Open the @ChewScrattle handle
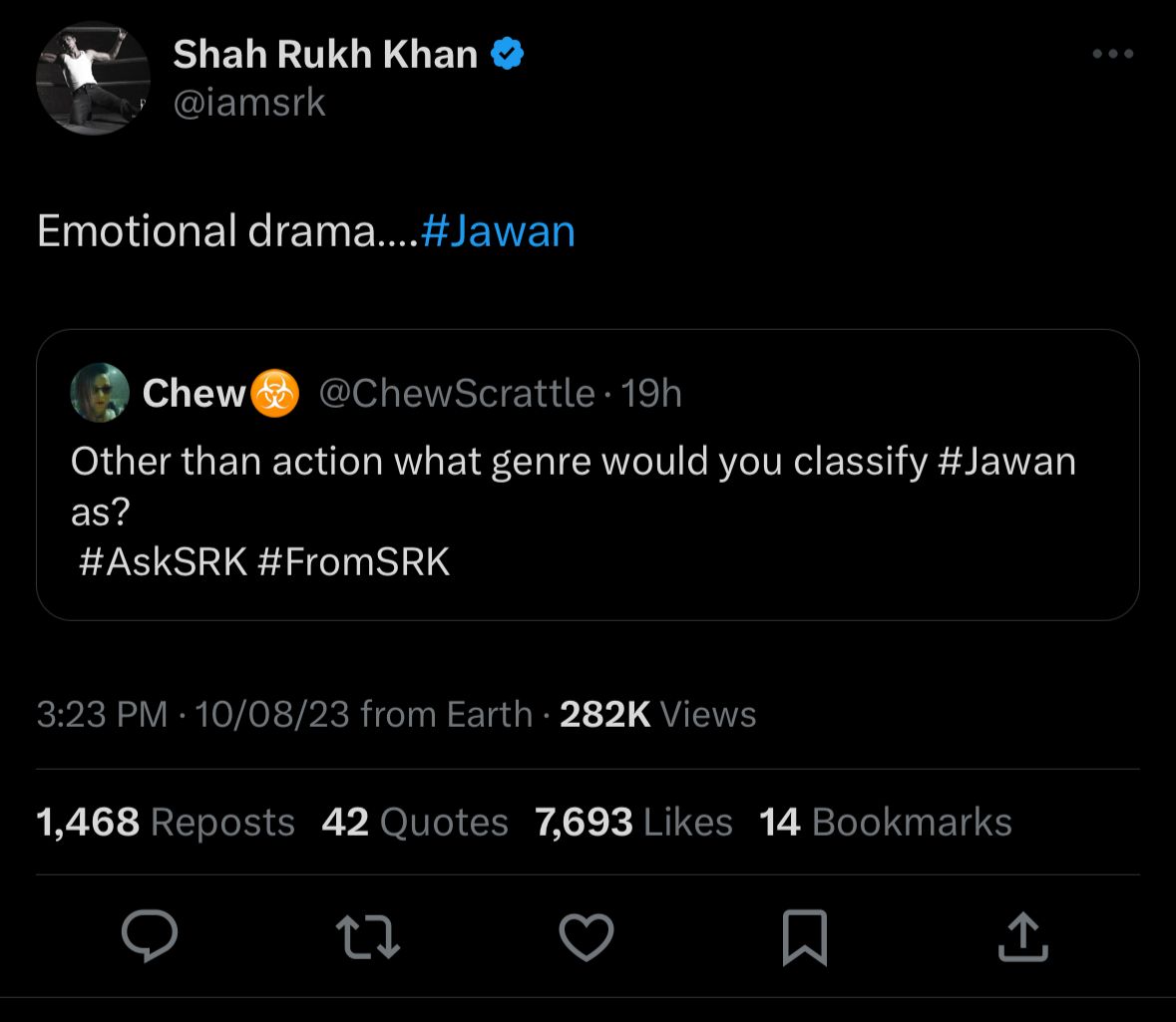The height and width of the screenshot is (1022, 1176). [457, 393]
